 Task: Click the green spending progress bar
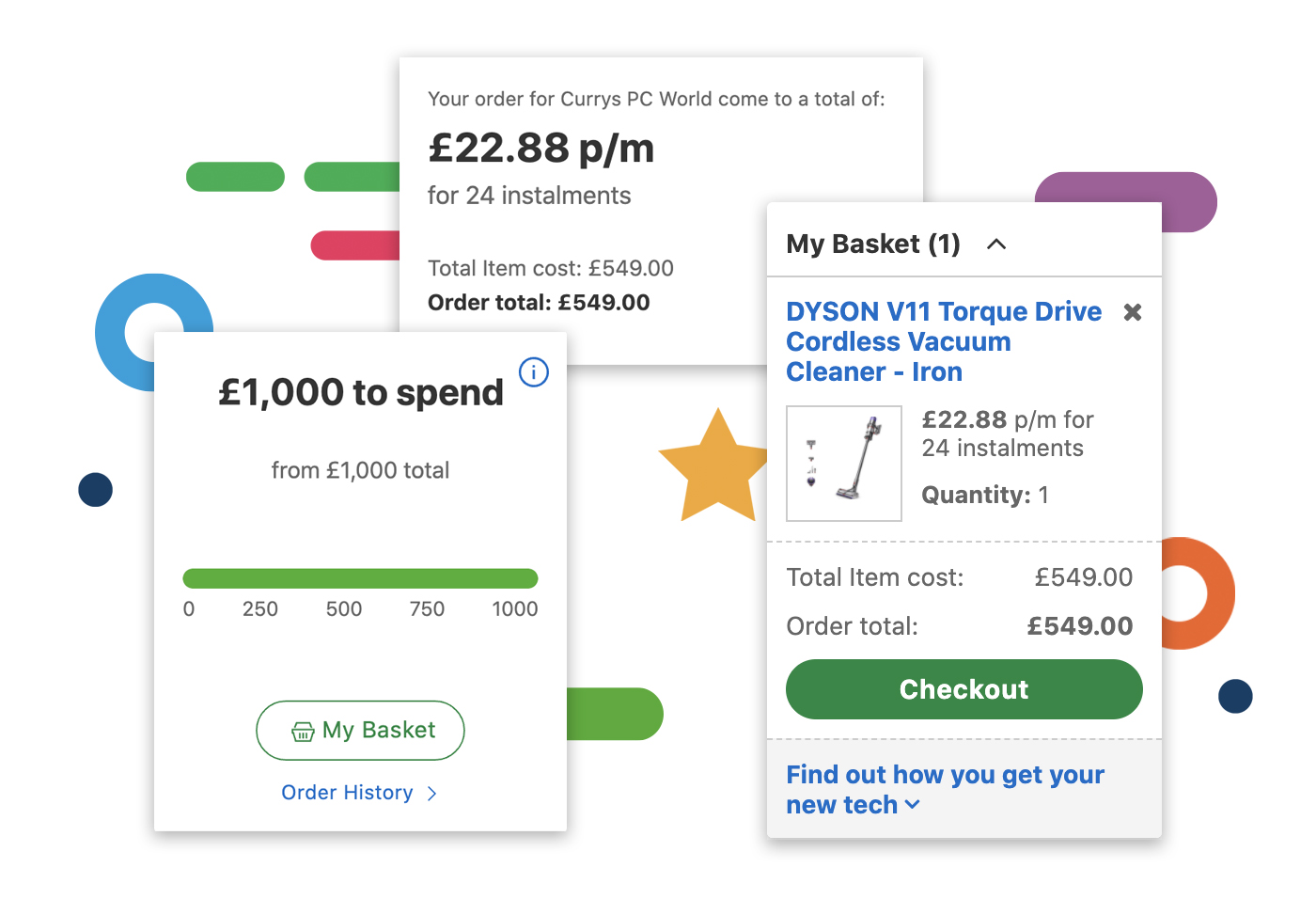360,577
